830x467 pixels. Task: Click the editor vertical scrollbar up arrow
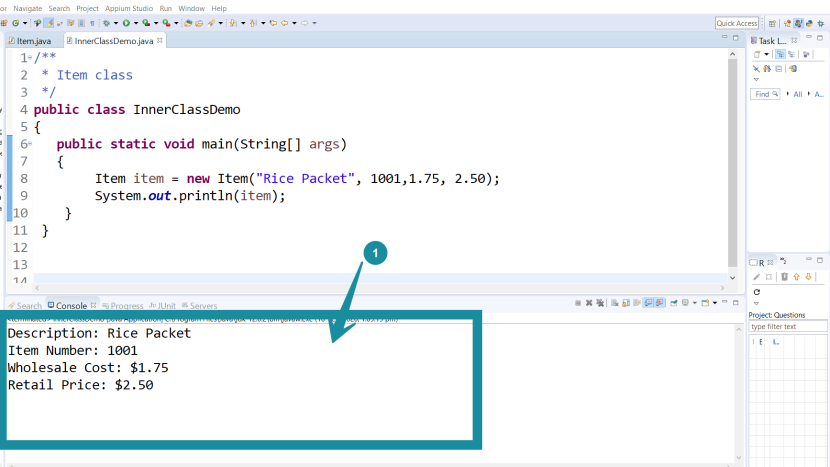point(733,53)
